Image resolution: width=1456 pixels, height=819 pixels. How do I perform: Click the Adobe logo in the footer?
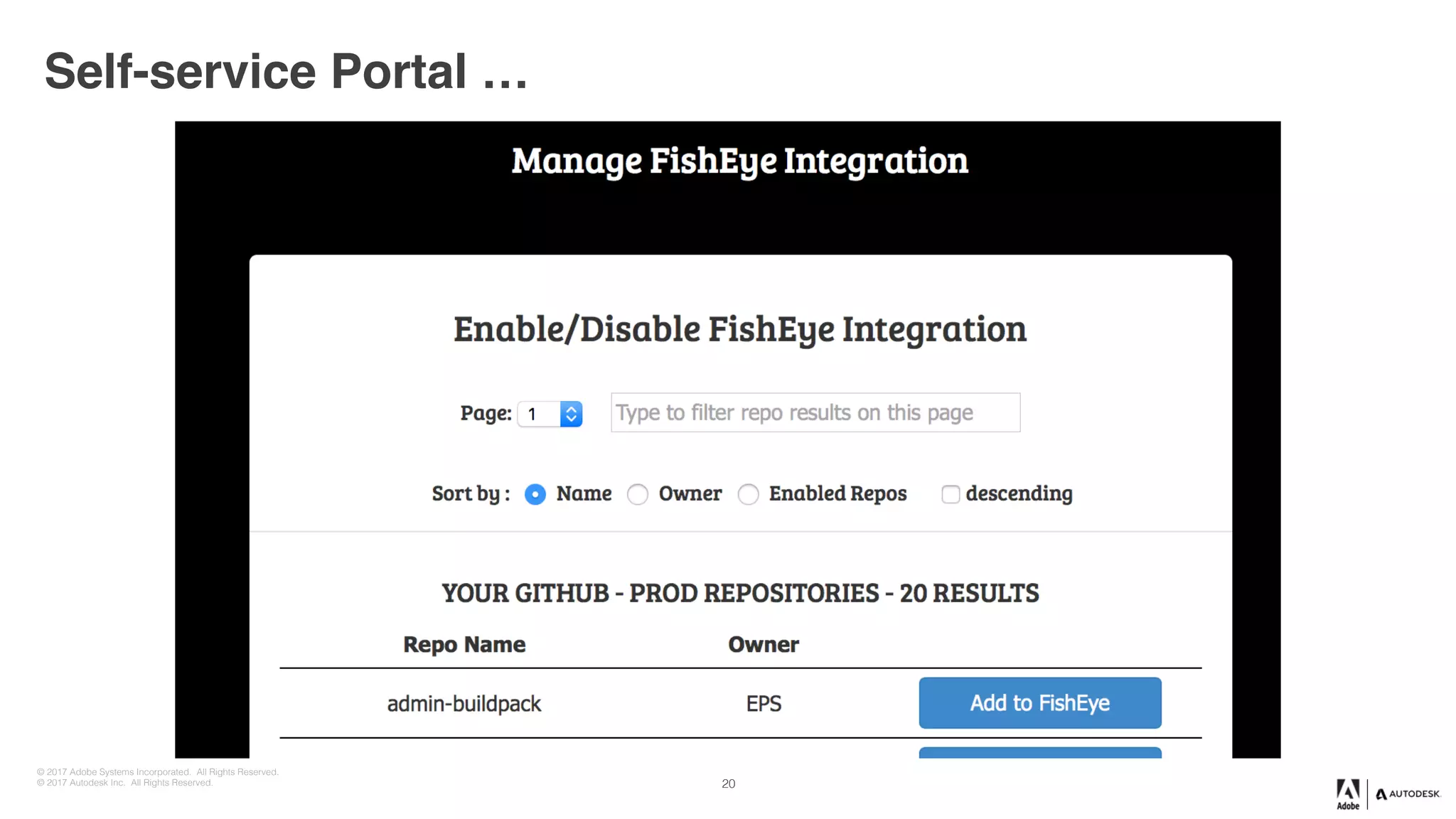(1347, 793)
